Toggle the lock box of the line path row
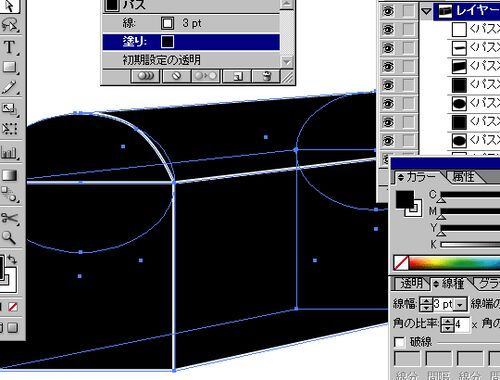This screenshot has width=500, height=380. [408, 48]
